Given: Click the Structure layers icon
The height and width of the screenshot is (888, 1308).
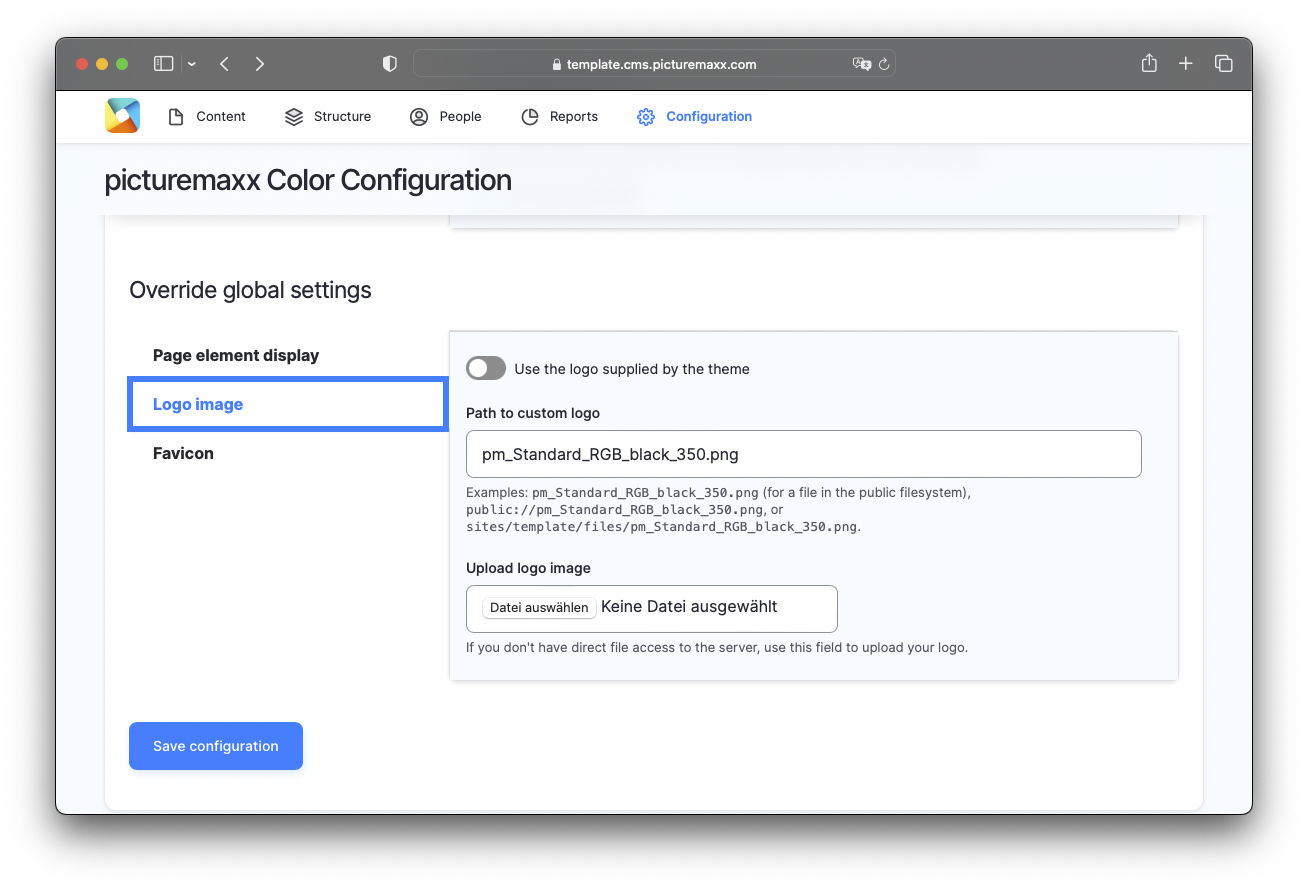Looking at the screenshot, I should tap(293, 117).
